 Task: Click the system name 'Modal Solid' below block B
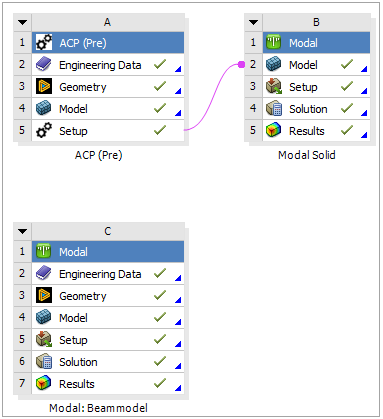[x=307, y=155]
